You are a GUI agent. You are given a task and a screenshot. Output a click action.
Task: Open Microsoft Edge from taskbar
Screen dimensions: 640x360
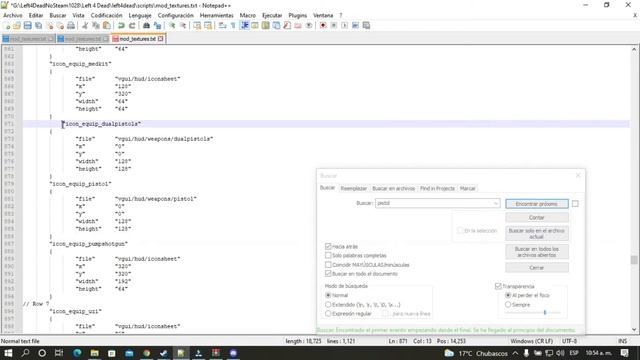[x=77, y=353]
